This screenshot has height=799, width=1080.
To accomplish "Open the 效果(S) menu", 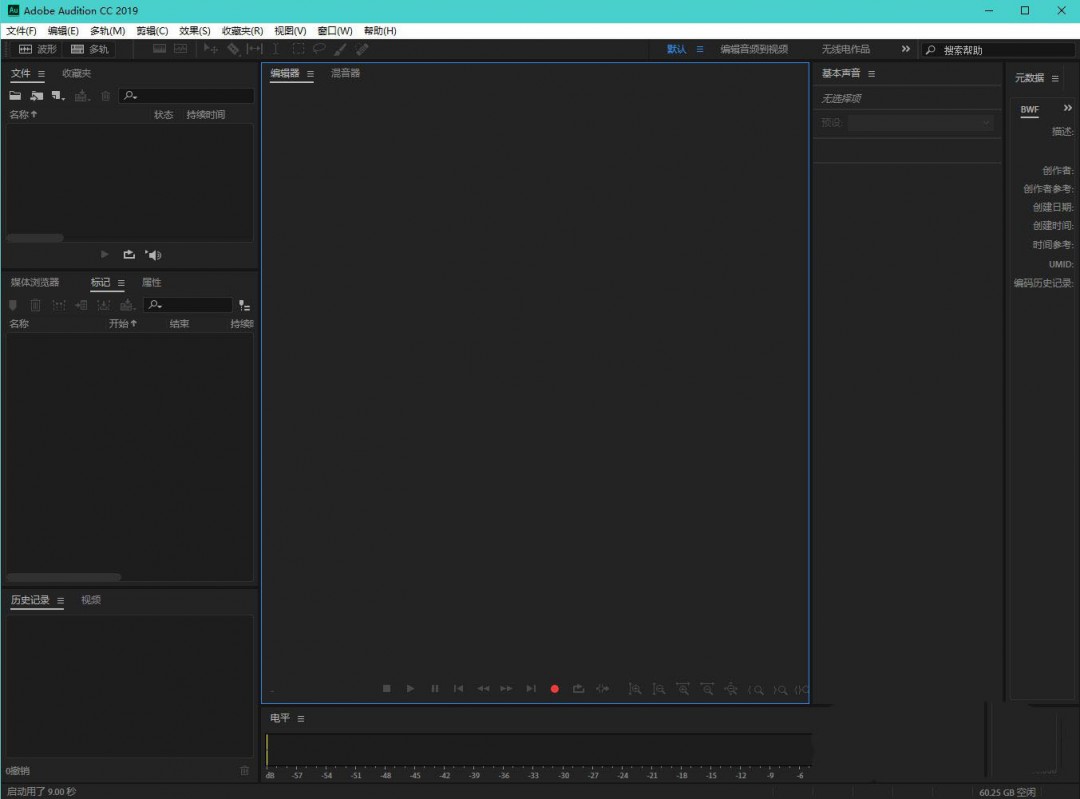I will [194, 31].
